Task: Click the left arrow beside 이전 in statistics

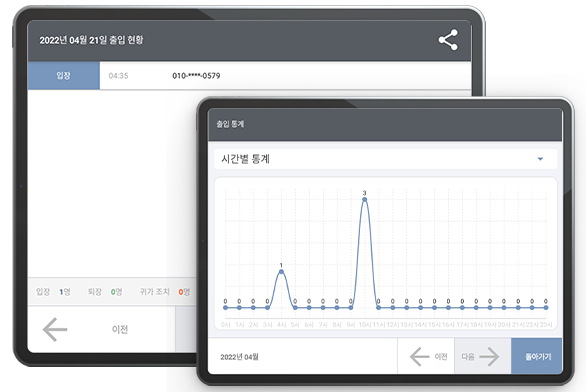Action: (419, 356)
